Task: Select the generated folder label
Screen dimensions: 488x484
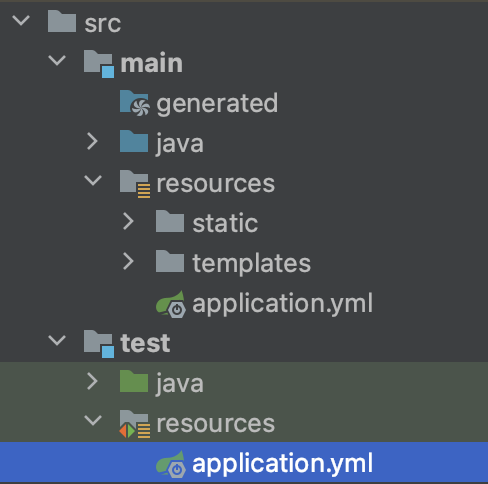Action: coord(217,104)
